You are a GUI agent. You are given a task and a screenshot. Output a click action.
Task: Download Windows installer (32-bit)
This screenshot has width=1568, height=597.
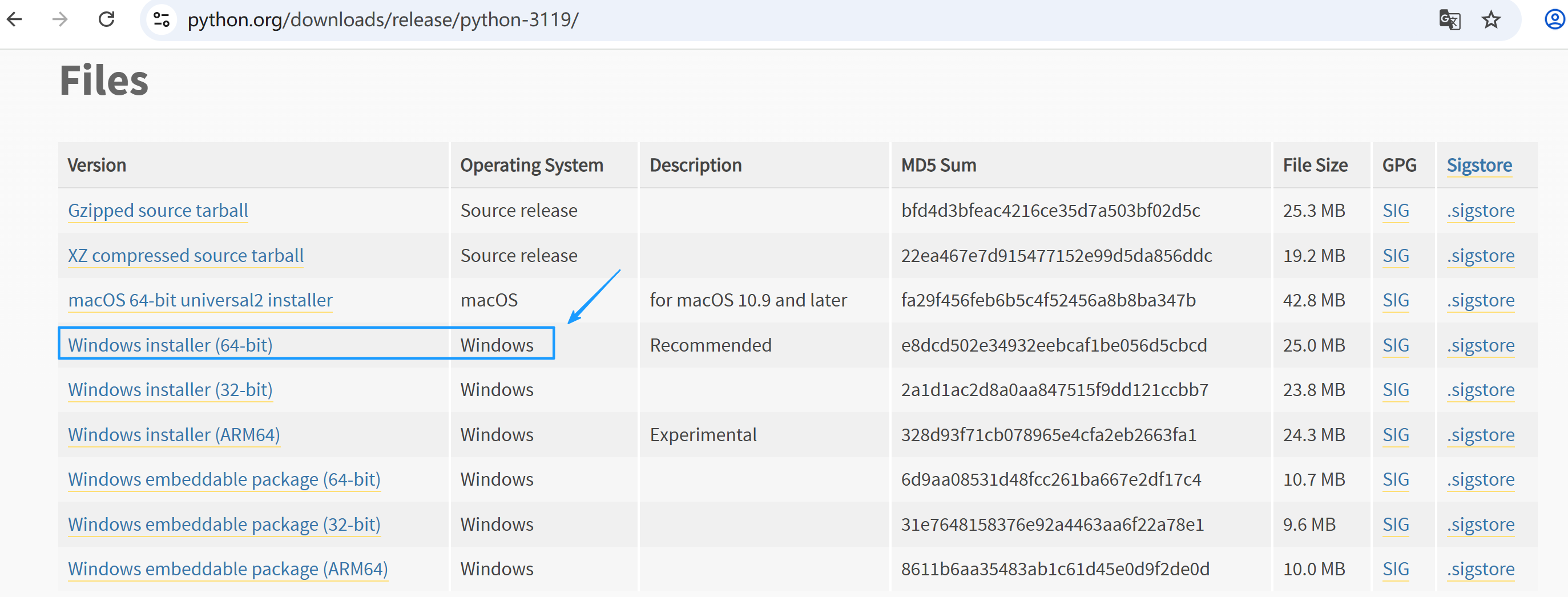tap(171, 389)
